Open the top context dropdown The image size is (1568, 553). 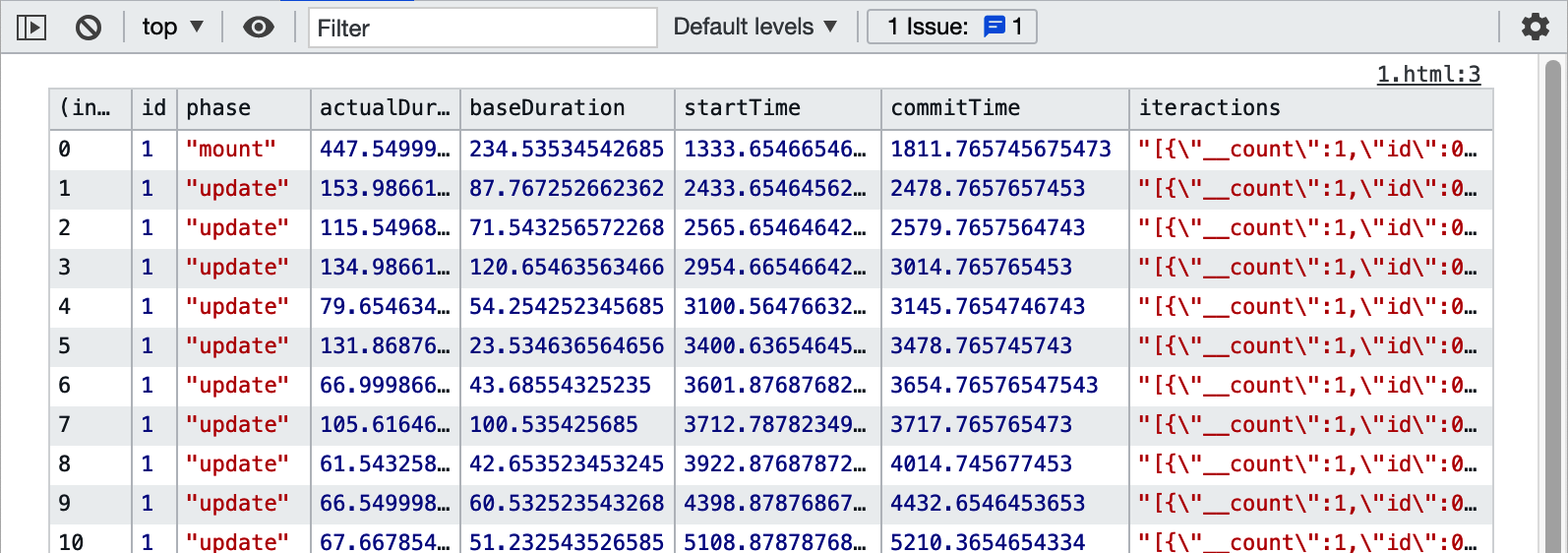coord(172,28)
